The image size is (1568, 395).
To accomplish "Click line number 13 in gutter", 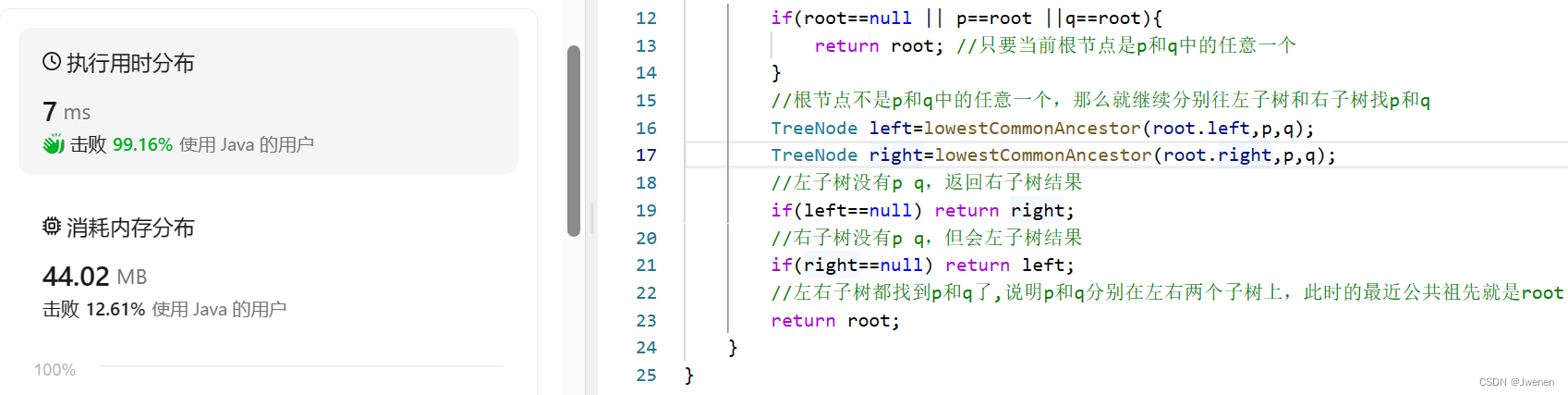I will 646,46.
